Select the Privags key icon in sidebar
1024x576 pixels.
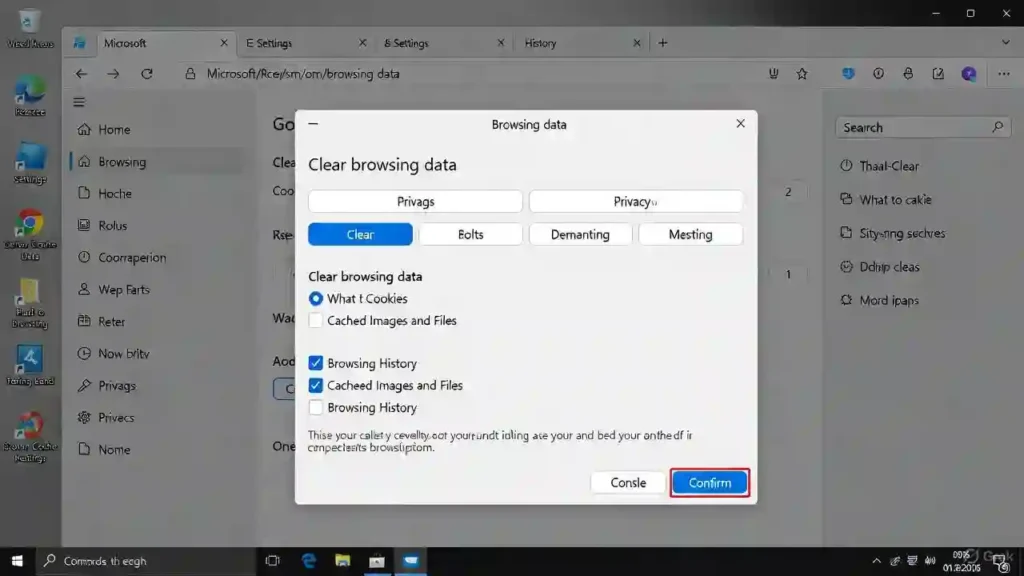(x=85, y=385)
